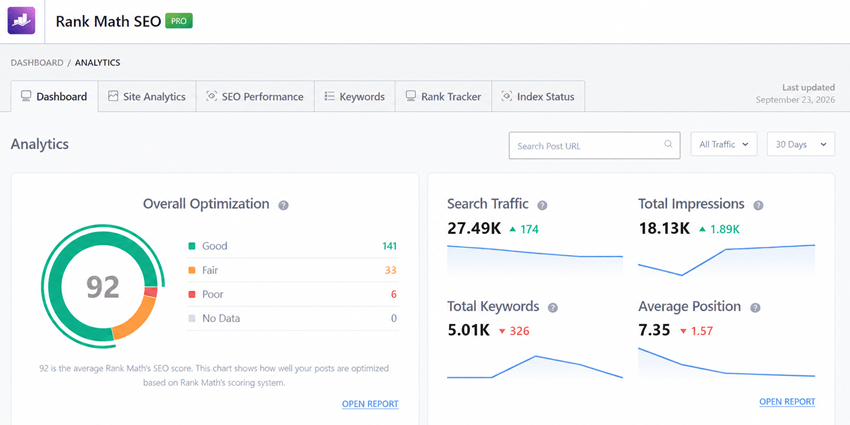Click help icon beside Total Impressions
Viewport: 850px width, 425px height.
[758, 205]
